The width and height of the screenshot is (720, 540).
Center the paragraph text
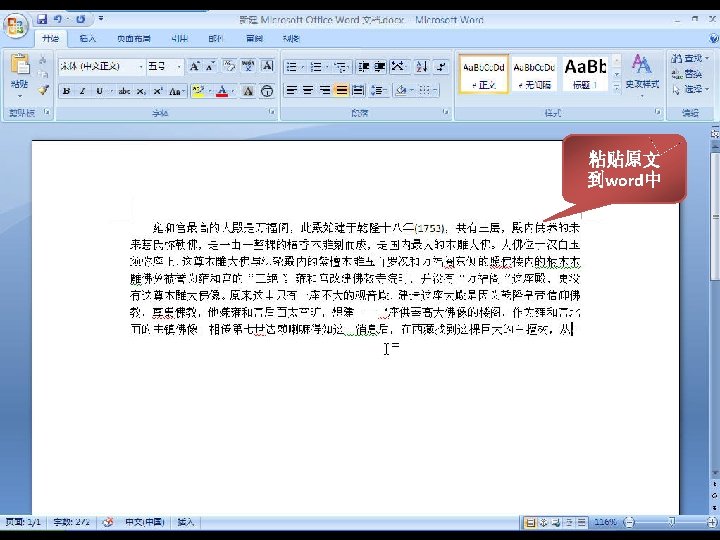(x=308, y=90)
